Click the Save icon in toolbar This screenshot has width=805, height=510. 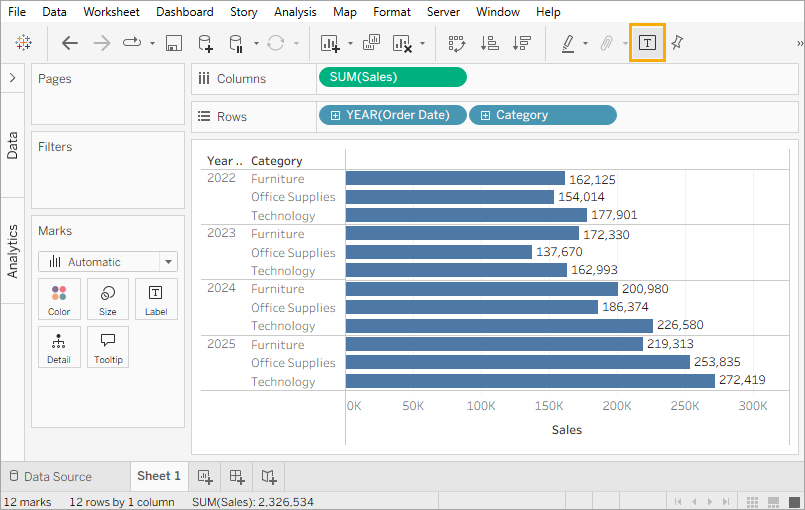(173, 43)
